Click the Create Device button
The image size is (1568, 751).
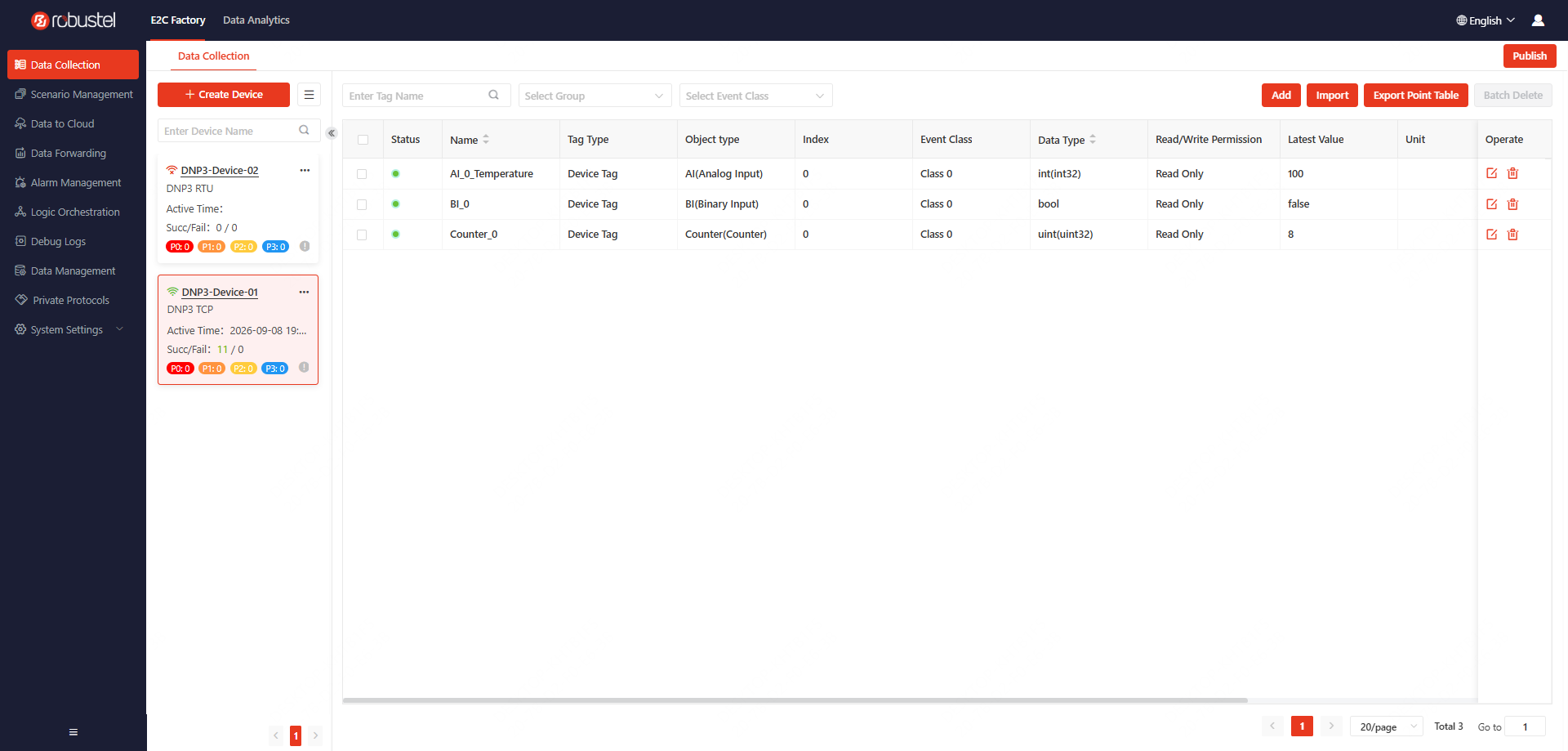pos(224,95)
